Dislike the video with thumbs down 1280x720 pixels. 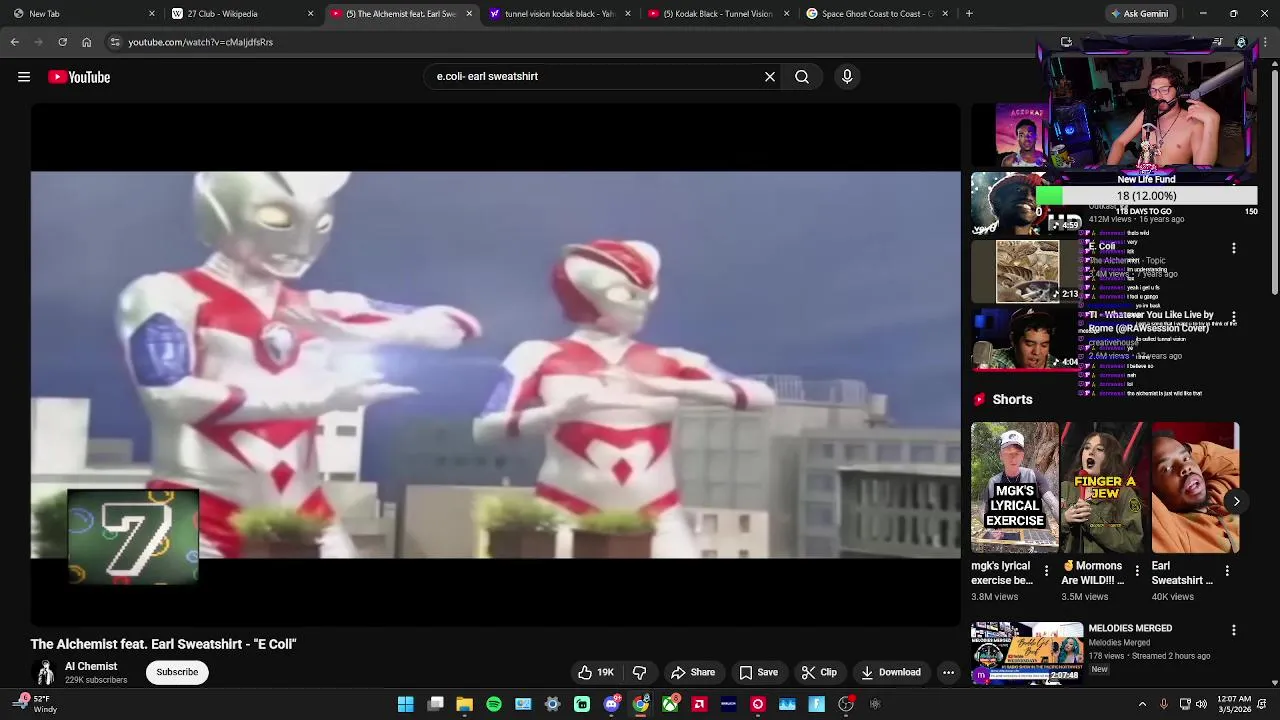[x=640, y=672]
